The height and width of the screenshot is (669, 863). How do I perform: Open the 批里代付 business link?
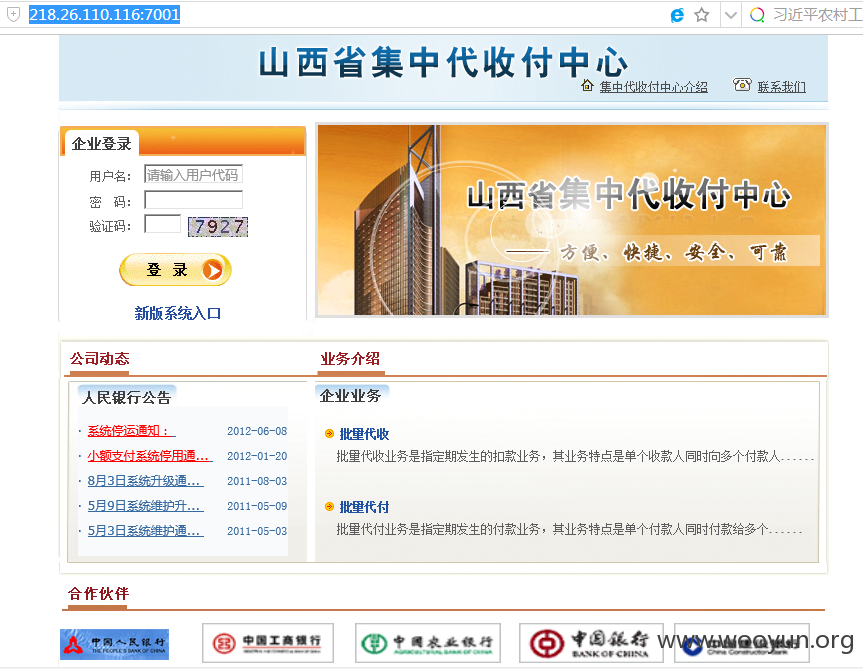(x=364, y=507)
